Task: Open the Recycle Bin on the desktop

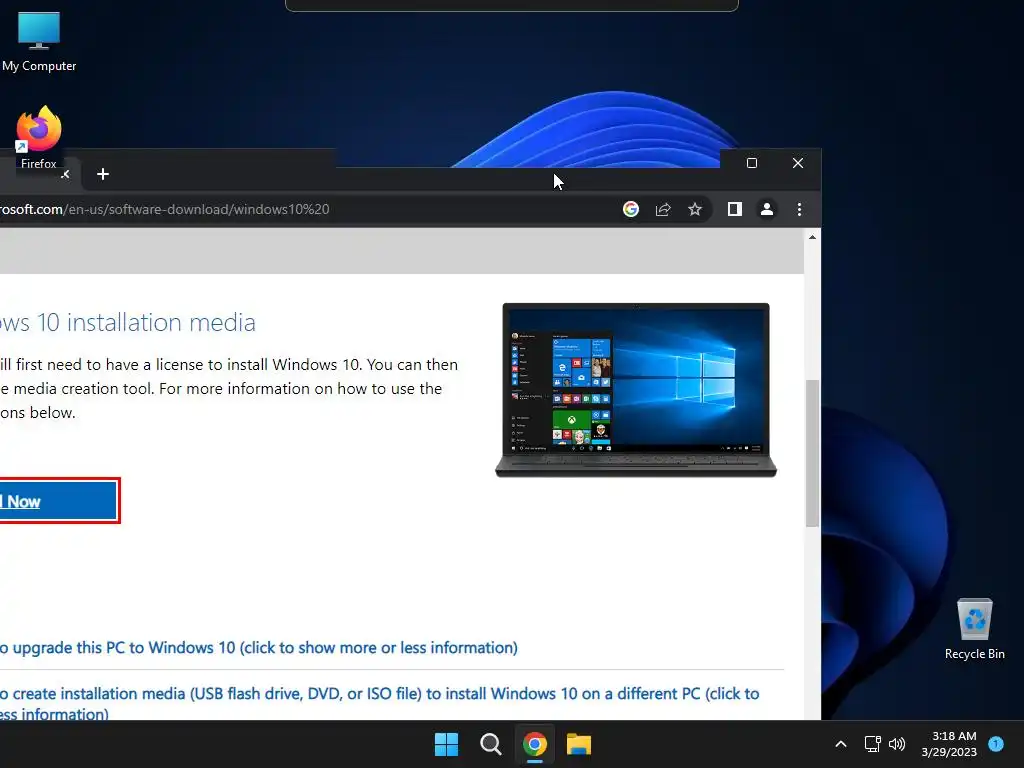Action: (974, 629)
